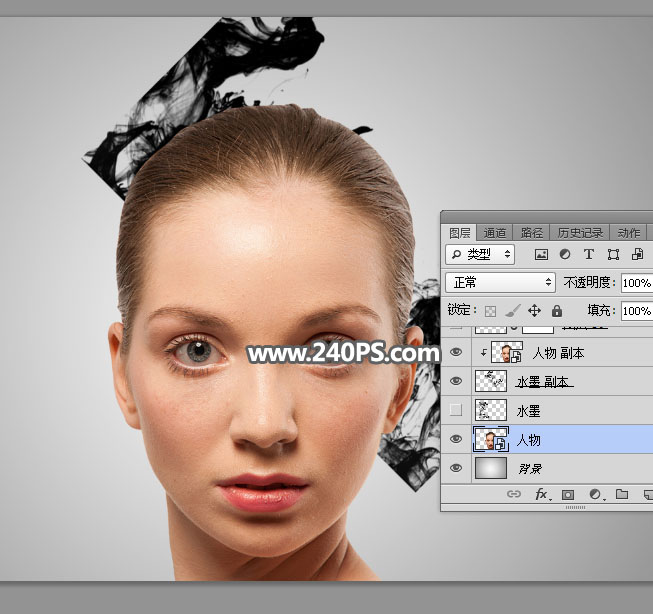Create new fill or adjustment layer
This screenshot has width=653, height=614.
596,494
